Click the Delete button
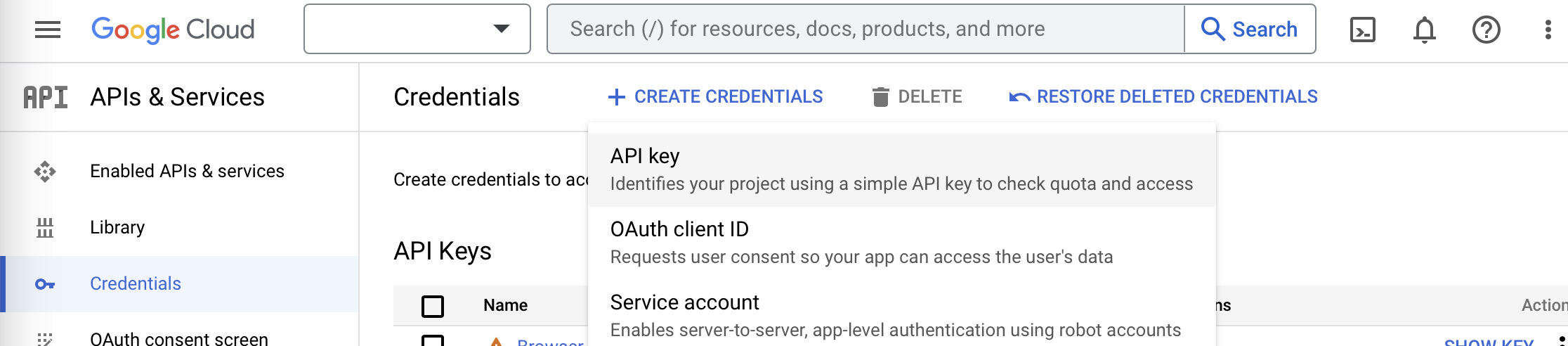The height and width of the screenshot is (346, 1568). [x=917, y=96]
